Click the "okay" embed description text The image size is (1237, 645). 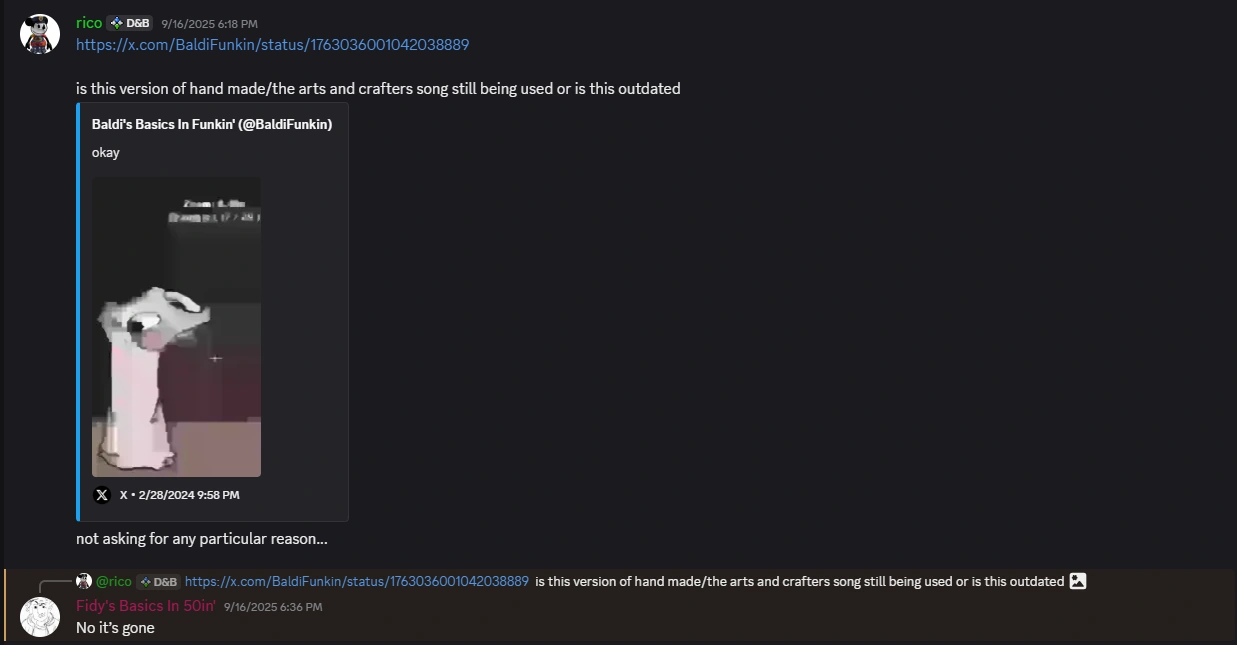pyautogui.click(x=105, y=152)
